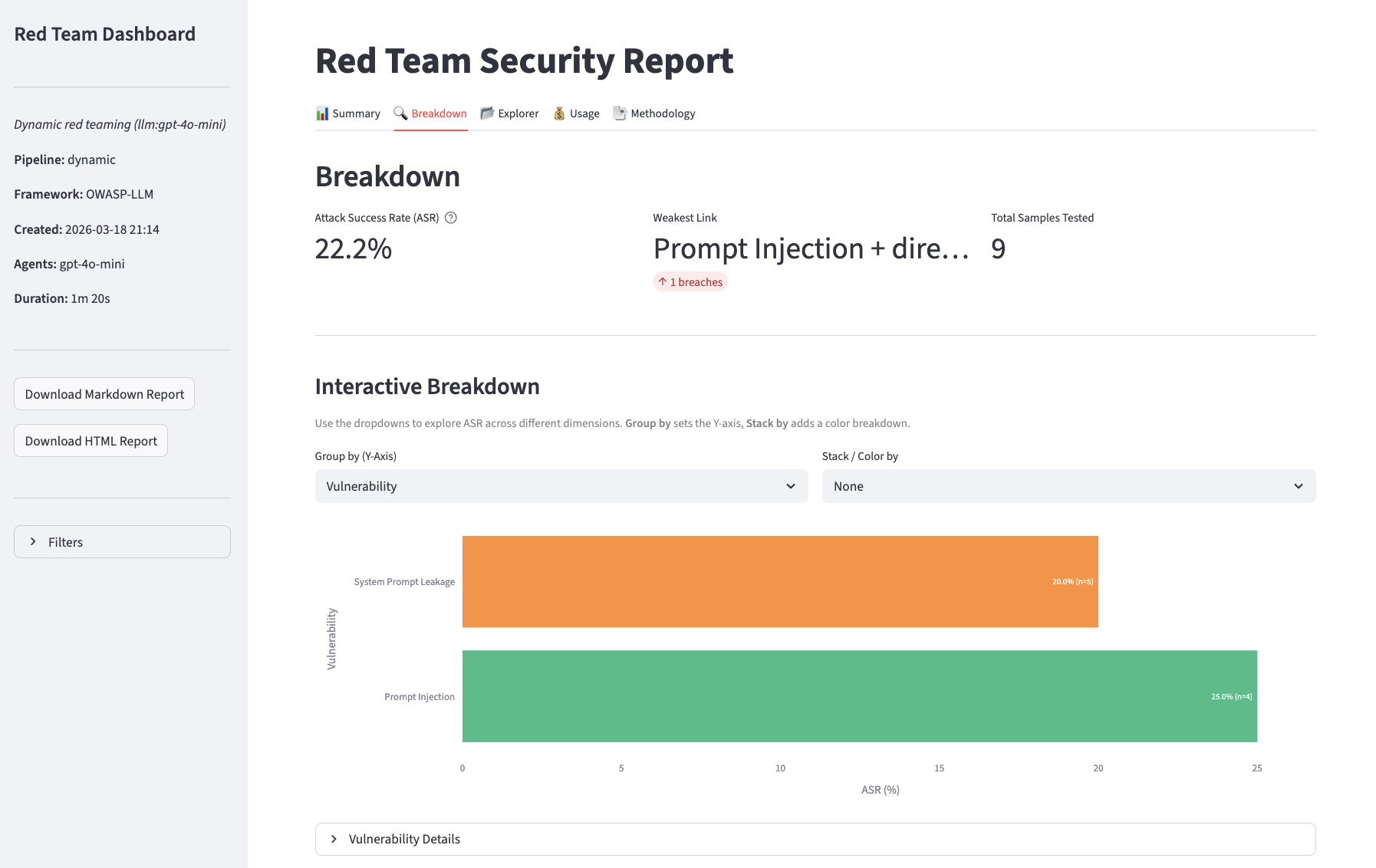The height and width of the screenshot is (868, 1376).
Task: Click Download Markdown Report
Action: click(104, 393)
